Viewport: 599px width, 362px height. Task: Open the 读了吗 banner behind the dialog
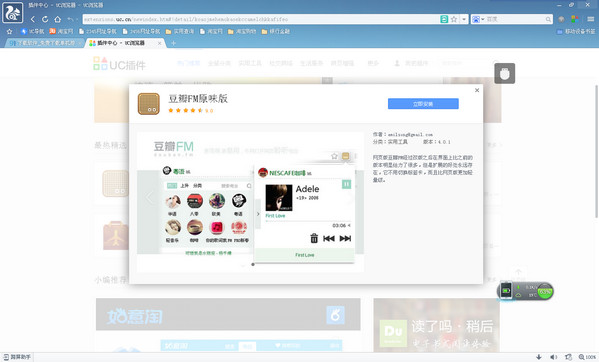click(x=437, y=325)
